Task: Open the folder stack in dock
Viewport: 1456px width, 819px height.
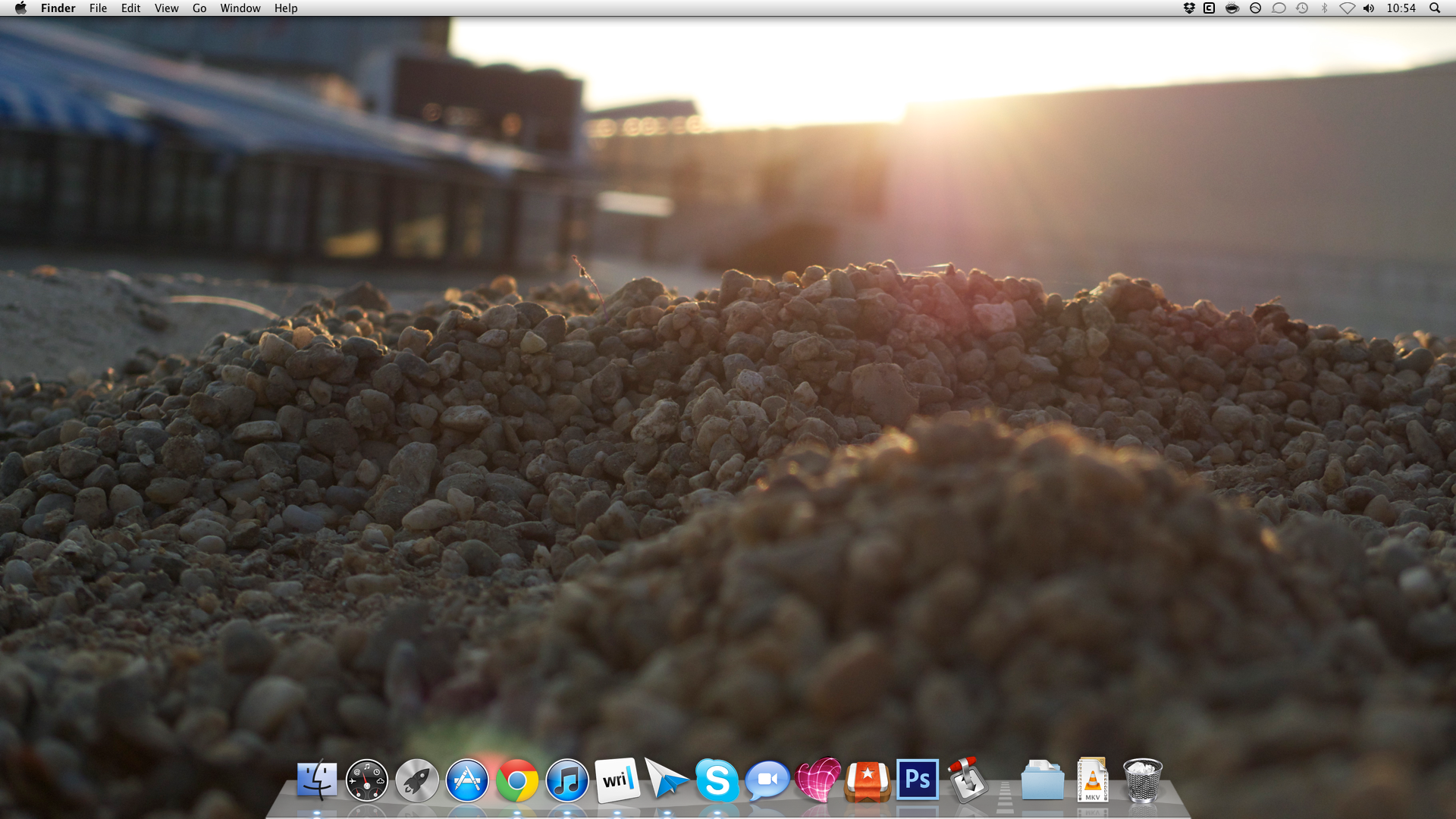Action: click(x=1042, y=780)
